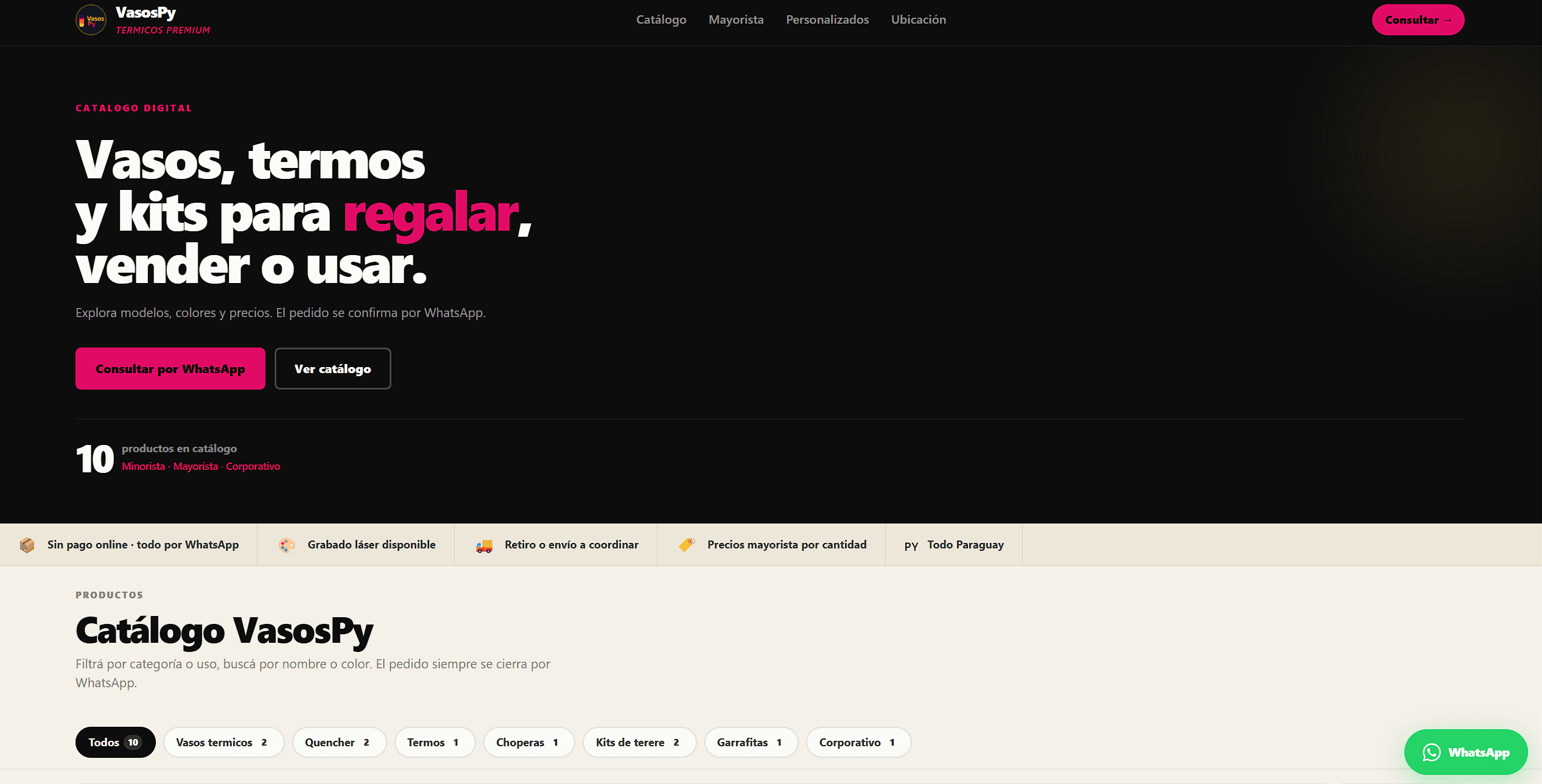Image resolution: width=1542 pixels, height=784 pixels.
Task: Click 'Sin pago online · todo por WhatsApp' text
Action: (143, 545)
